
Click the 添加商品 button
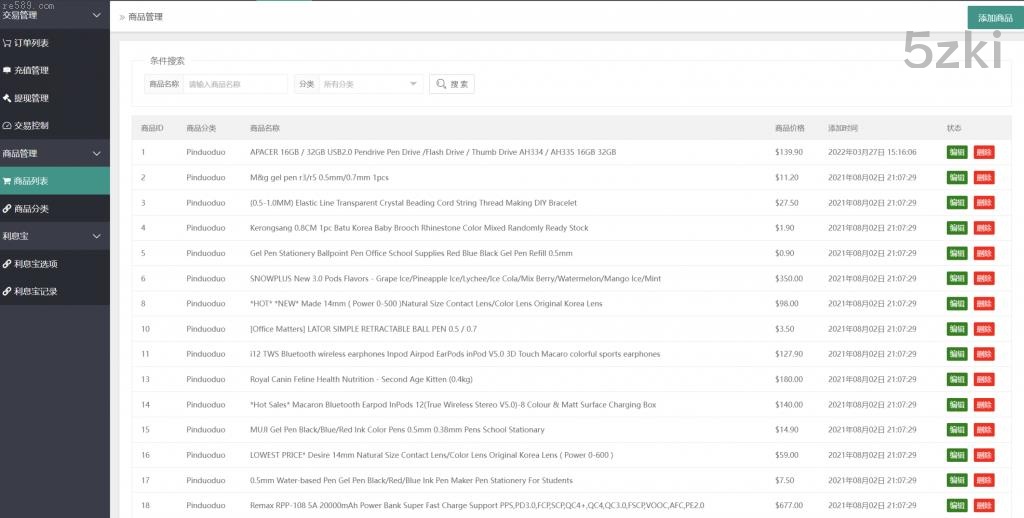(995, 18)
